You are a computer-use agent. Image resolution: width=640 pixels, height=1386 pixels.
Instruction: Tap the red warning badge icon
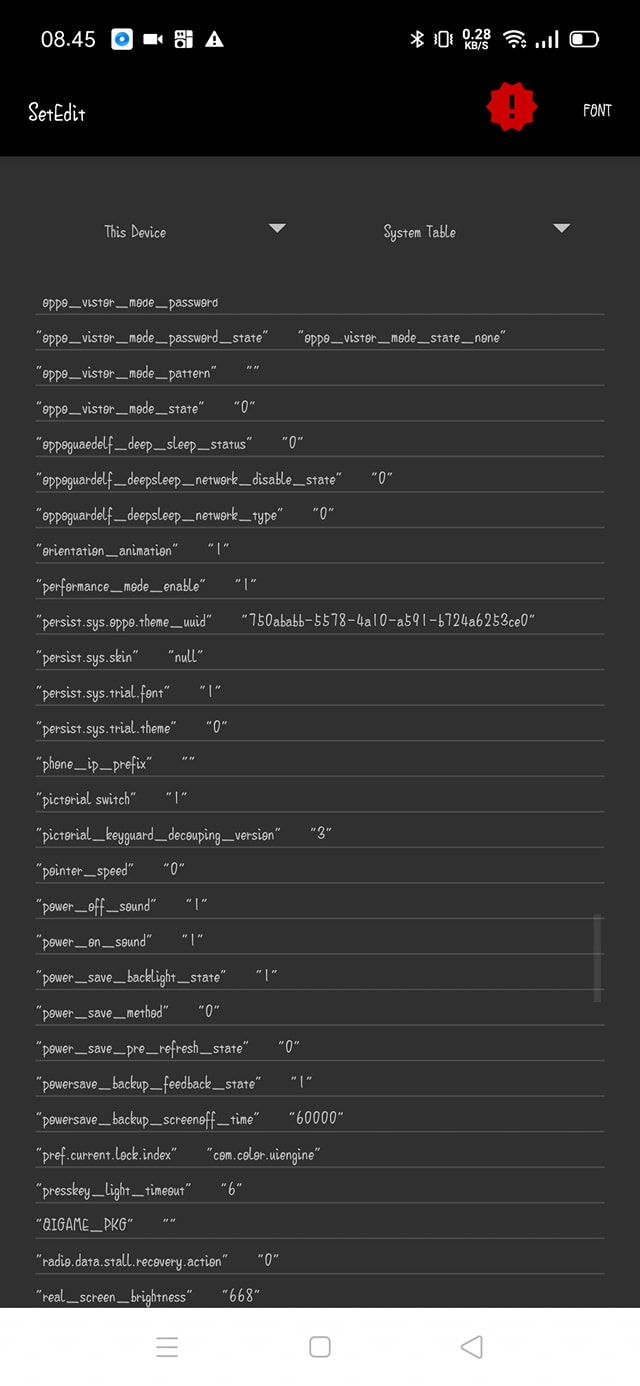tap(512, 107)
